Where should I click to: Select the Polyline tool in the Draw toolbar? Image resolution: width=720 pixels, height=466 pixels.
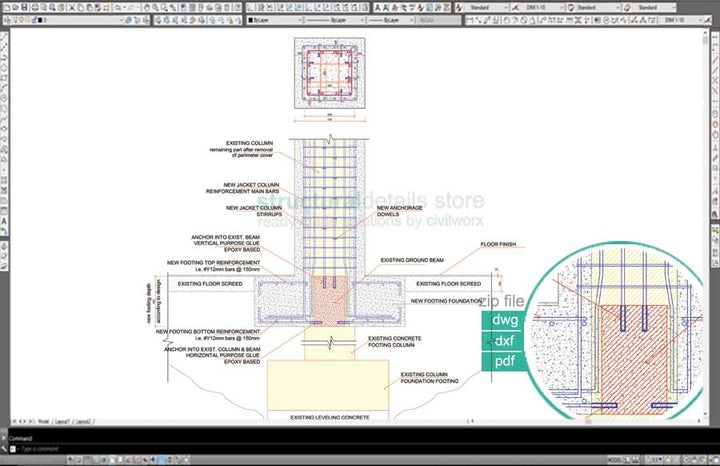point(4,57)
